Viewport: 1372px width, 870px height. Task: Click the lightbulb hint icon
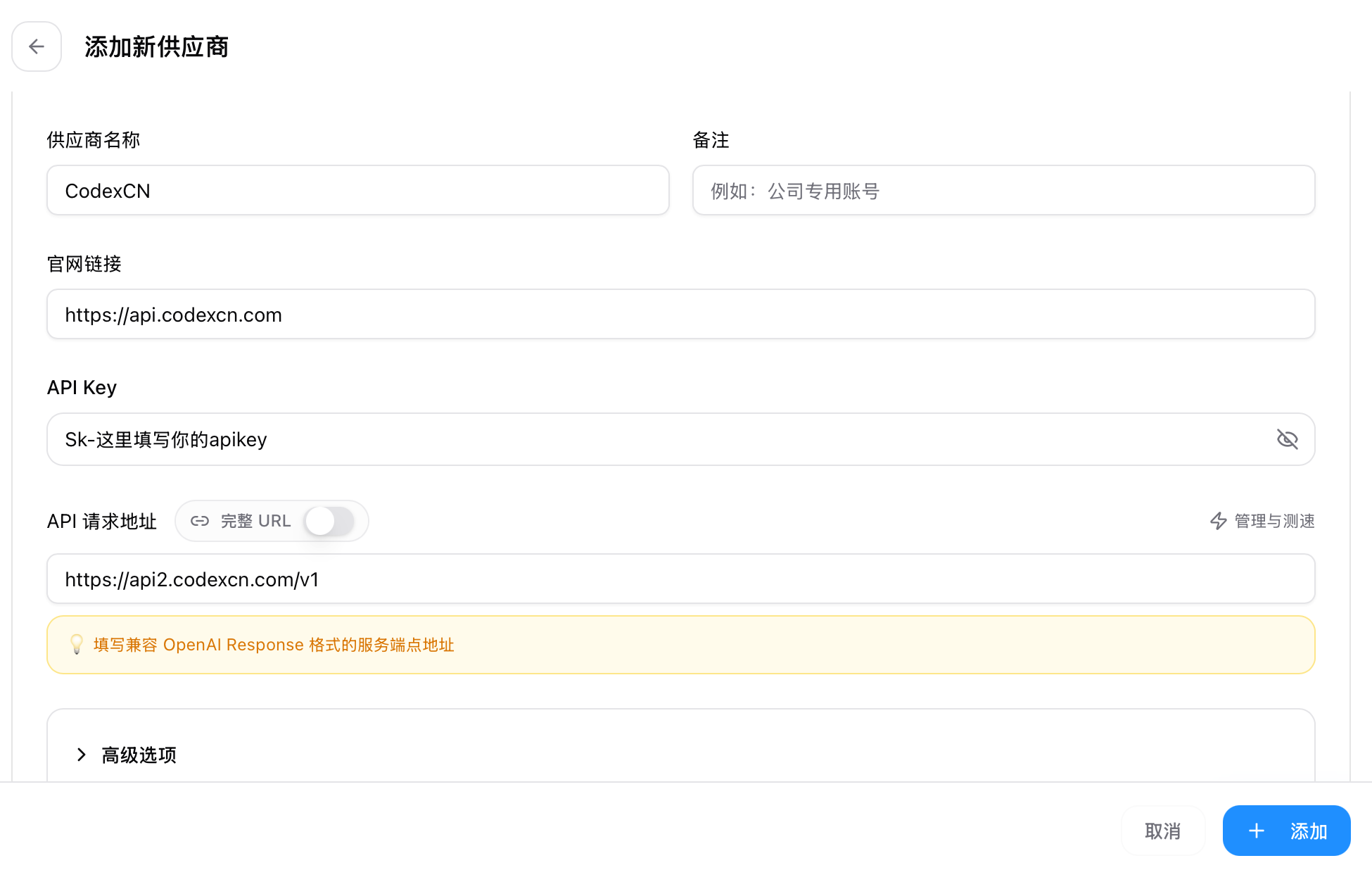point(77,645)
